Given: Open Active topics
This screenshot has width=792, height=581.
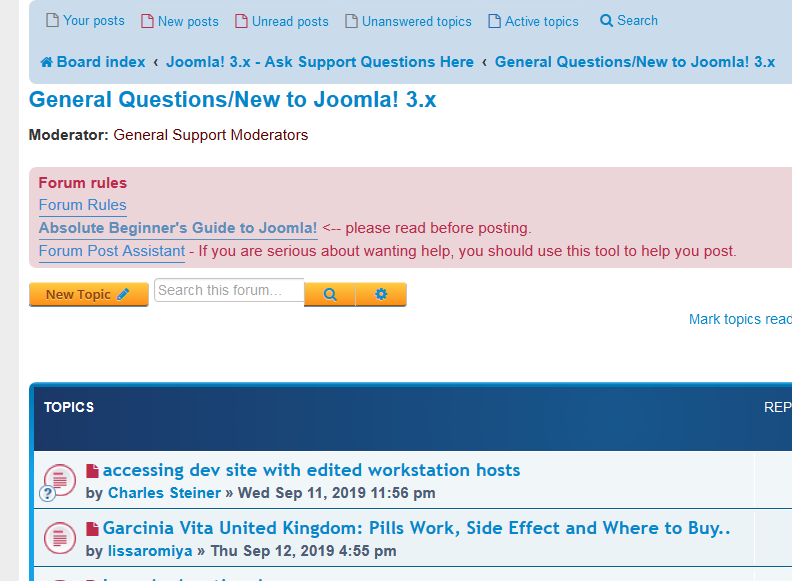Looking at the screenshot, I should point(541,21).
